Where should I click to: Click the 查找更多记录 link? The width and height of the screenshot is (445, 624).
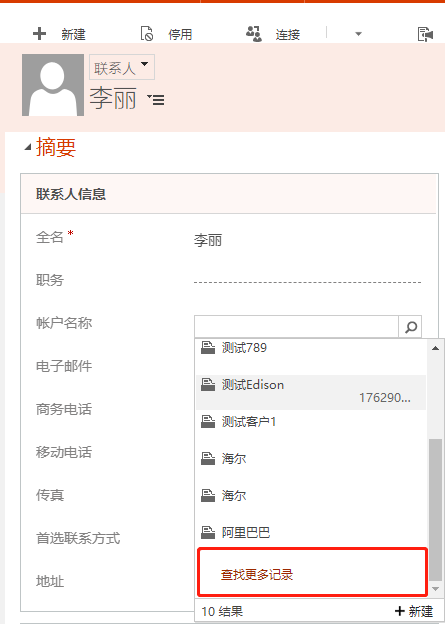coord(257,575)
